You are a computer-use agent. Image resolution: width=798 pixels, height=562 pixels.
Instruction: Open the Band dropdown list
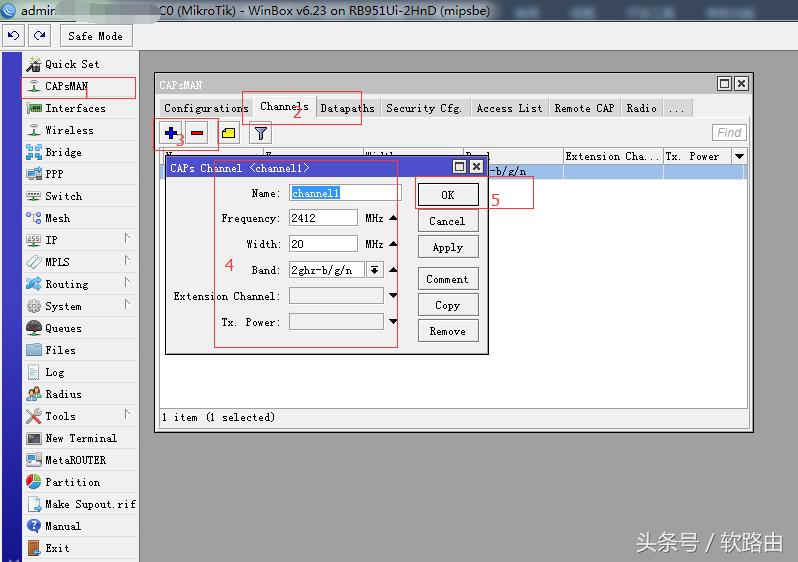tap(375, 270)
